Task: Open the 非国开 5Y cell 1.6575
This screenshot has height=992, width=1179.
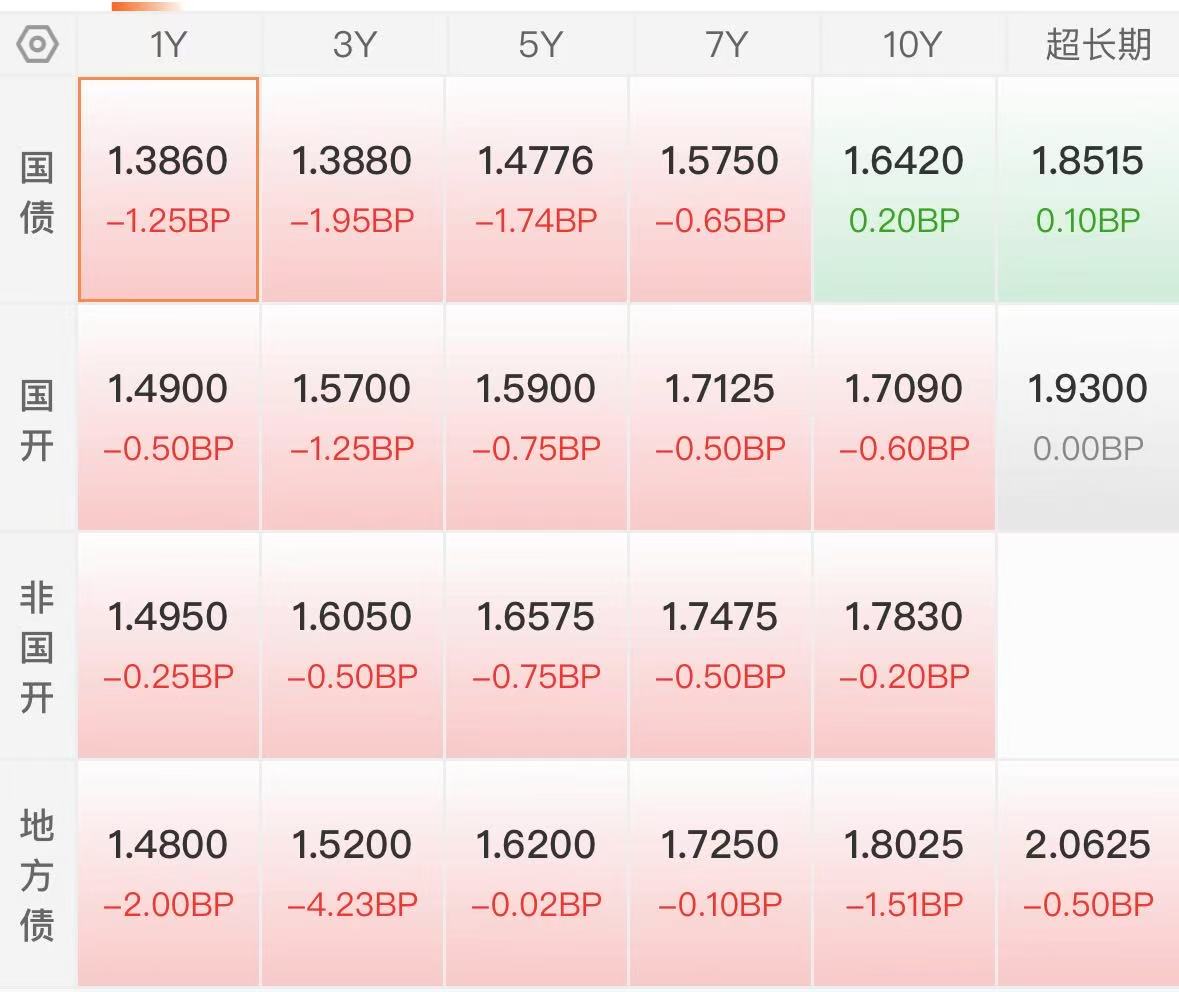Action: point(536,645)
